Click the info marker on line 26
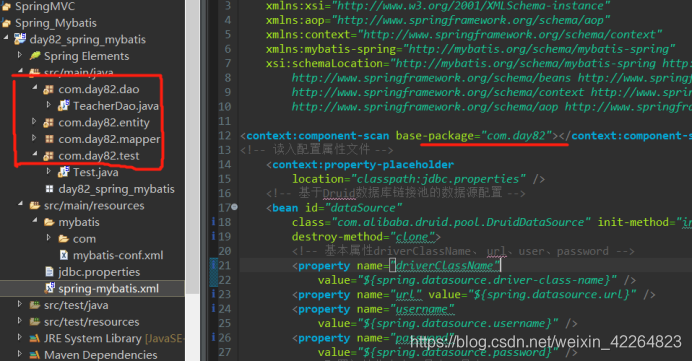Image resolution: width=692 pixels, height=361 pixels. (214, 337)
